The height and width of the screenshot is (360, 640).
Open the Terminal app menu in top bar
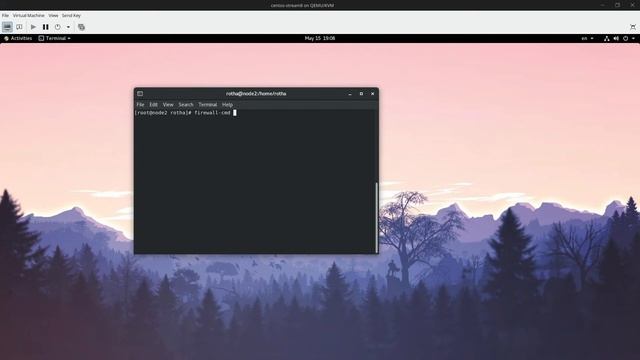click(x=55, y=38)
